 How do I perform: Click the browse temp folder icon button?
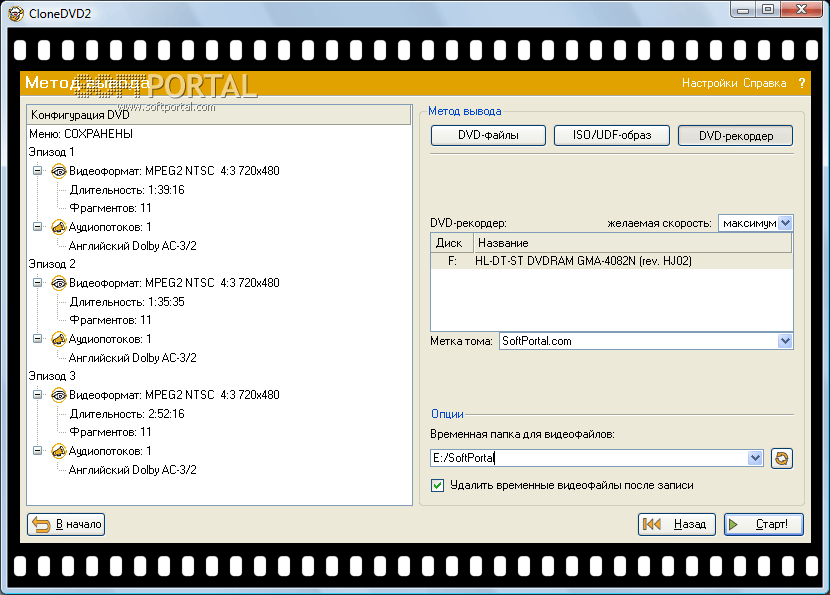[x=781, y=458]
